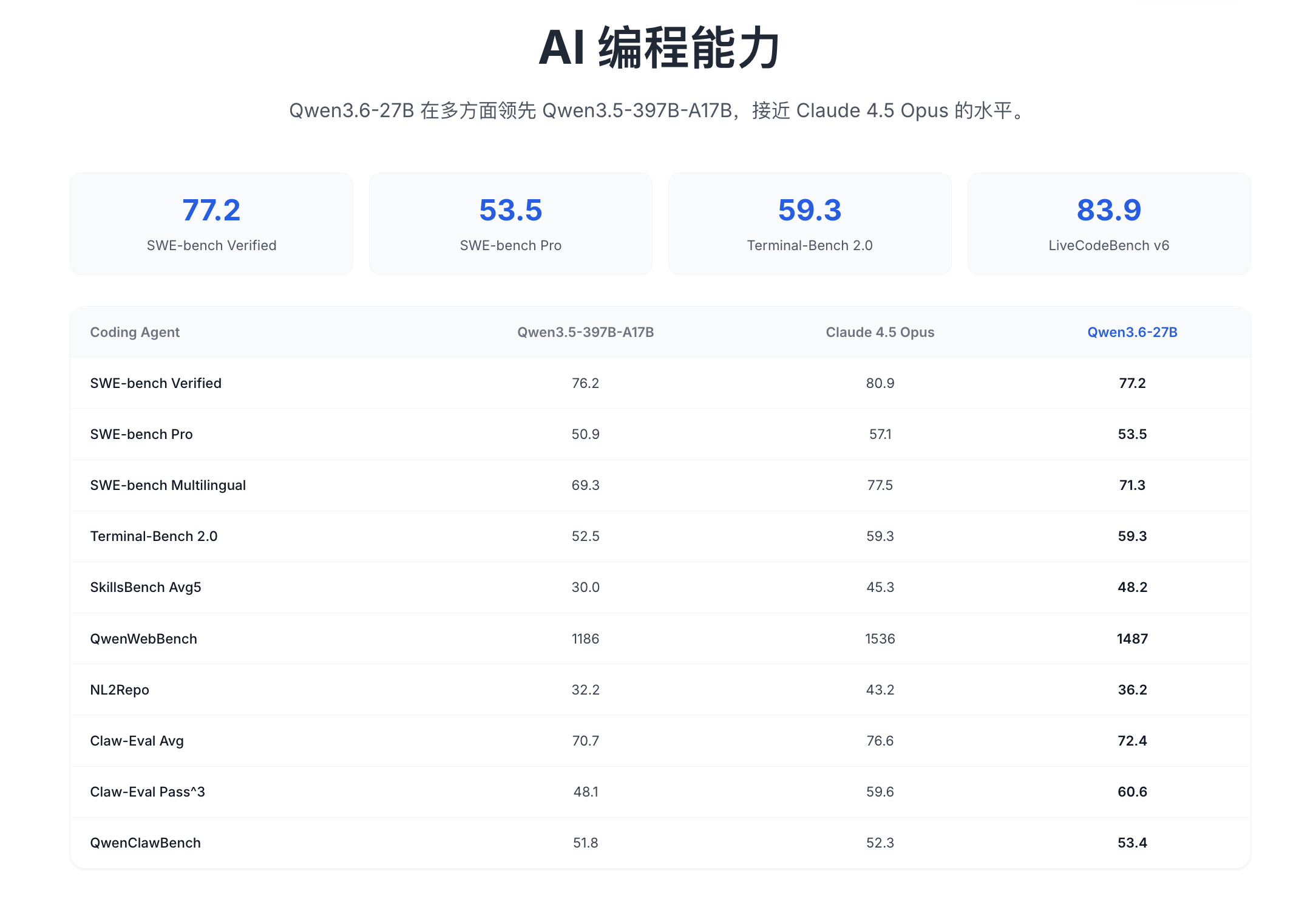The height and width of the screenshot is (901, 1316).
Task: Select the "Claw-Eval Pass^3" row label
Action: click(x=148, y=792)
